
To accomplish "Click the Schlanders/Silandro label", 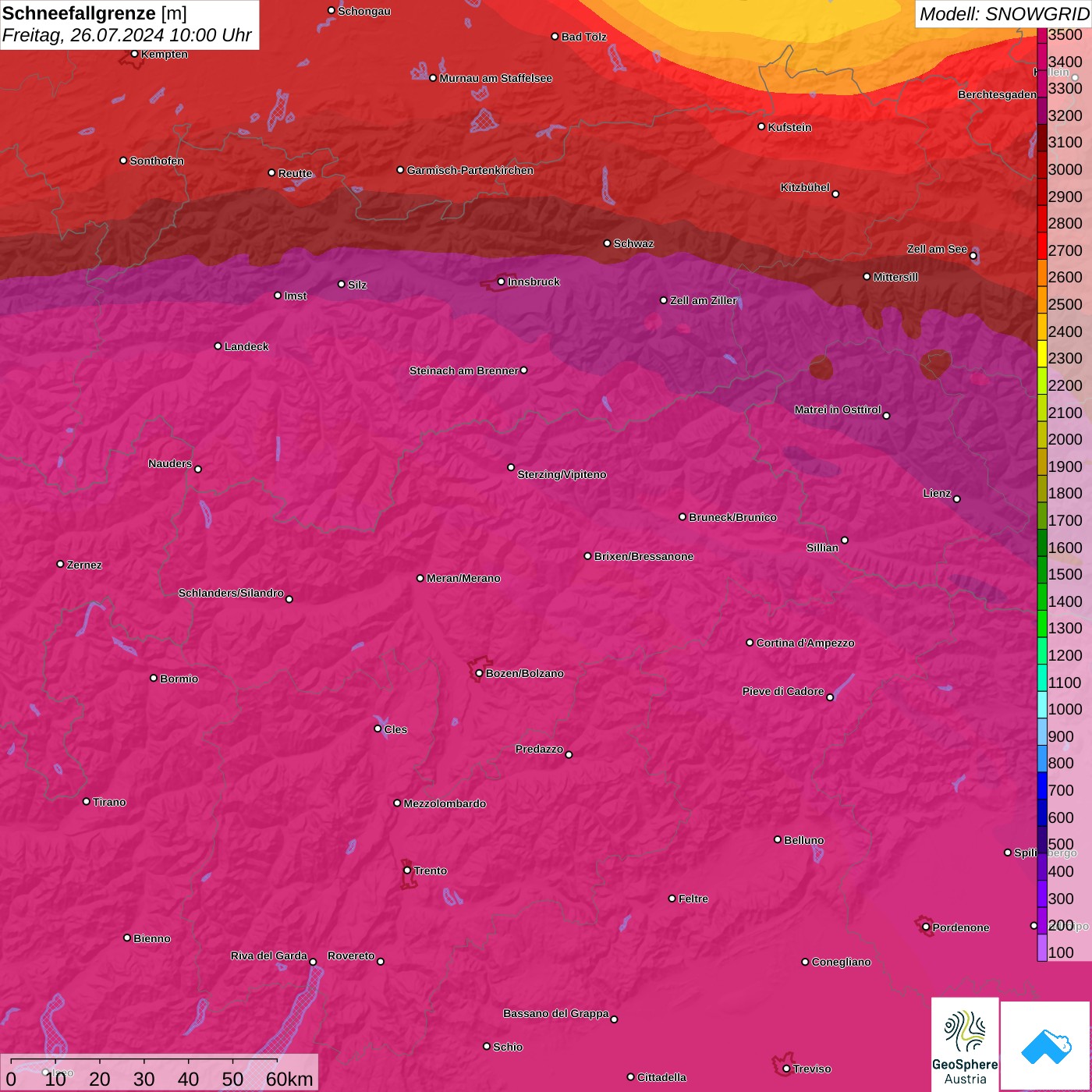I will pyautogui.click(x=231, y=593).
